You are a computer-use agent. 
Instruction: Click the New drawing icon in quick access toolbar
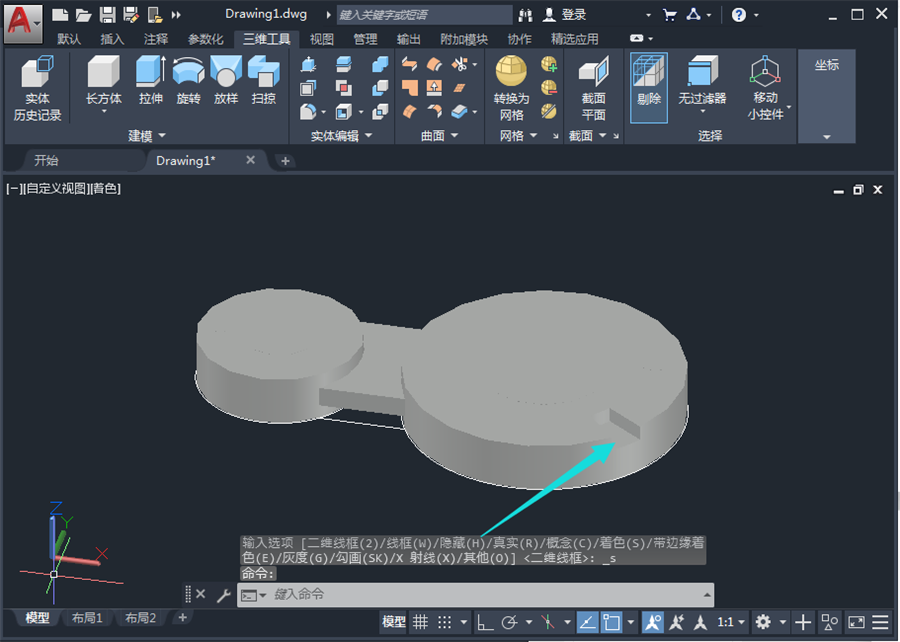click(60, 15)
